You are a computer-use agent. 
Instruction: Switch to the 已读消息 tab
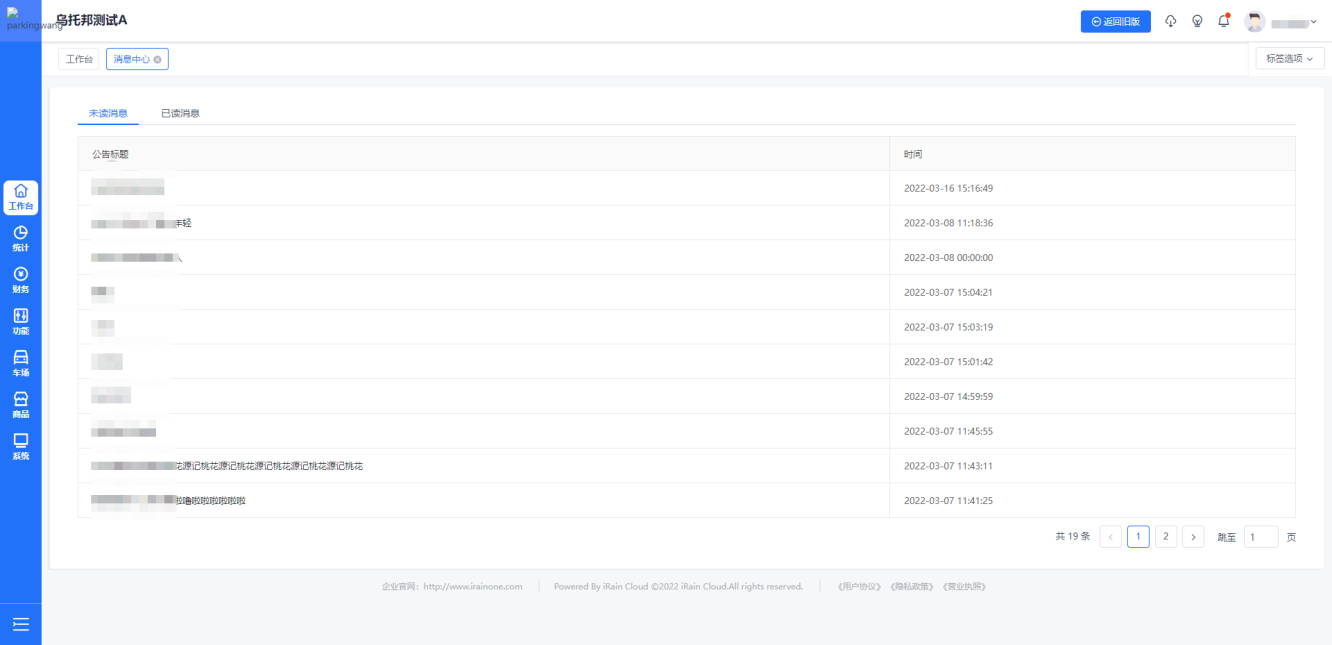pyautogui.click(x=180, y=113)
